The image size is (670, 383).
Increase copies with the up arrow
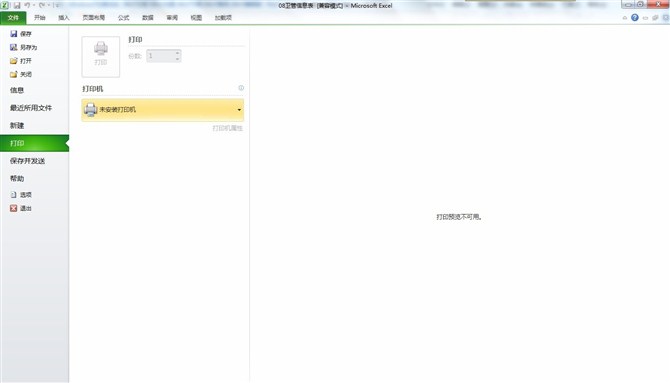pos(177,53)
